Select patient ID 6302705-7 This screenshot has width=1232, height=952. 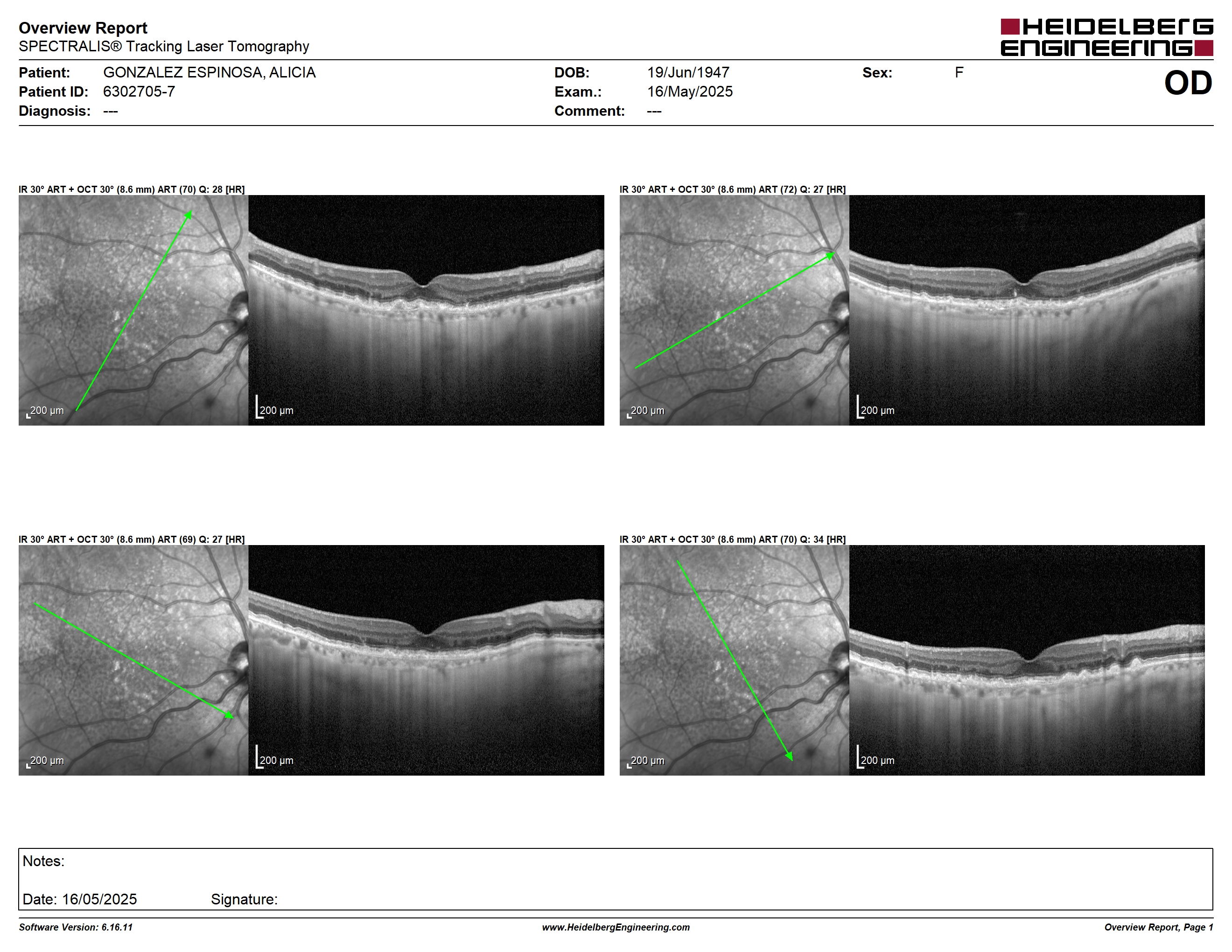[x=139, y=92]
